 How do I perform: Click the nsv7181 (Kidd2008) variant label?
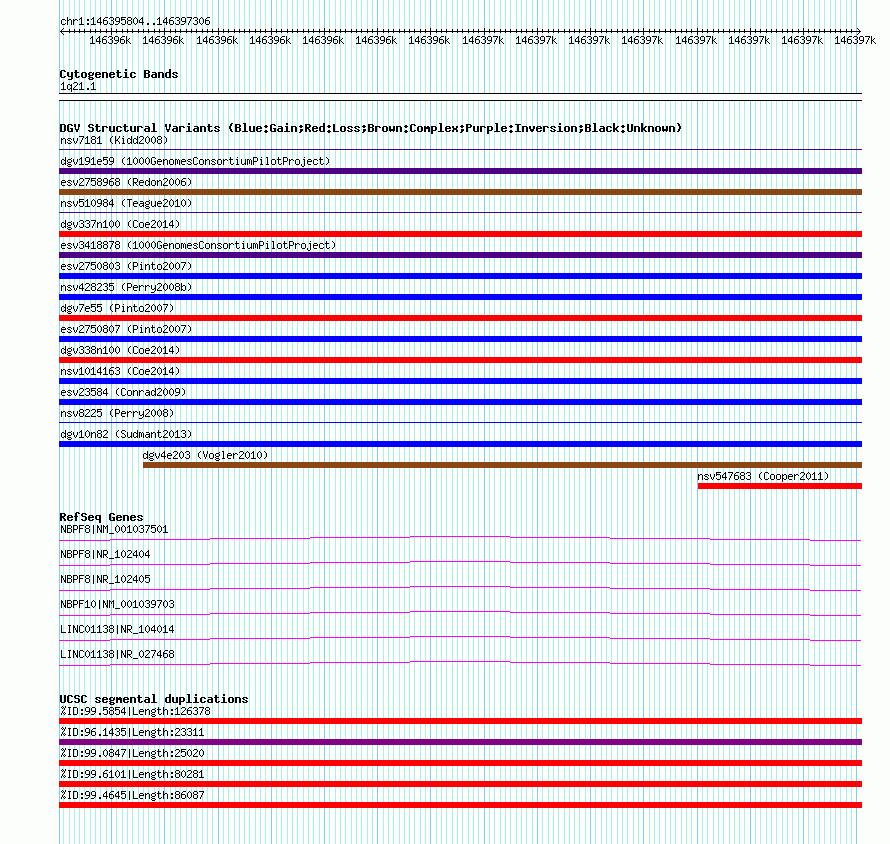click(114, 140)
